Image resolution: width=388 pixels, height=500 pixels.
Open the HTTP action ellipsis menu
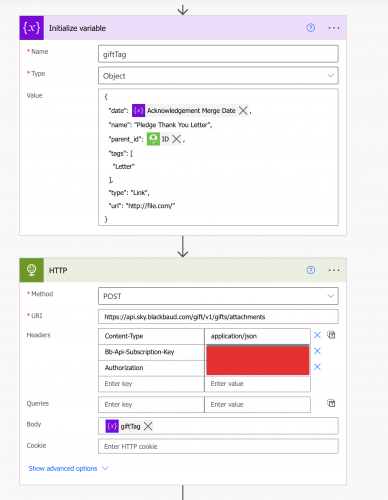[x=334, y=270]
